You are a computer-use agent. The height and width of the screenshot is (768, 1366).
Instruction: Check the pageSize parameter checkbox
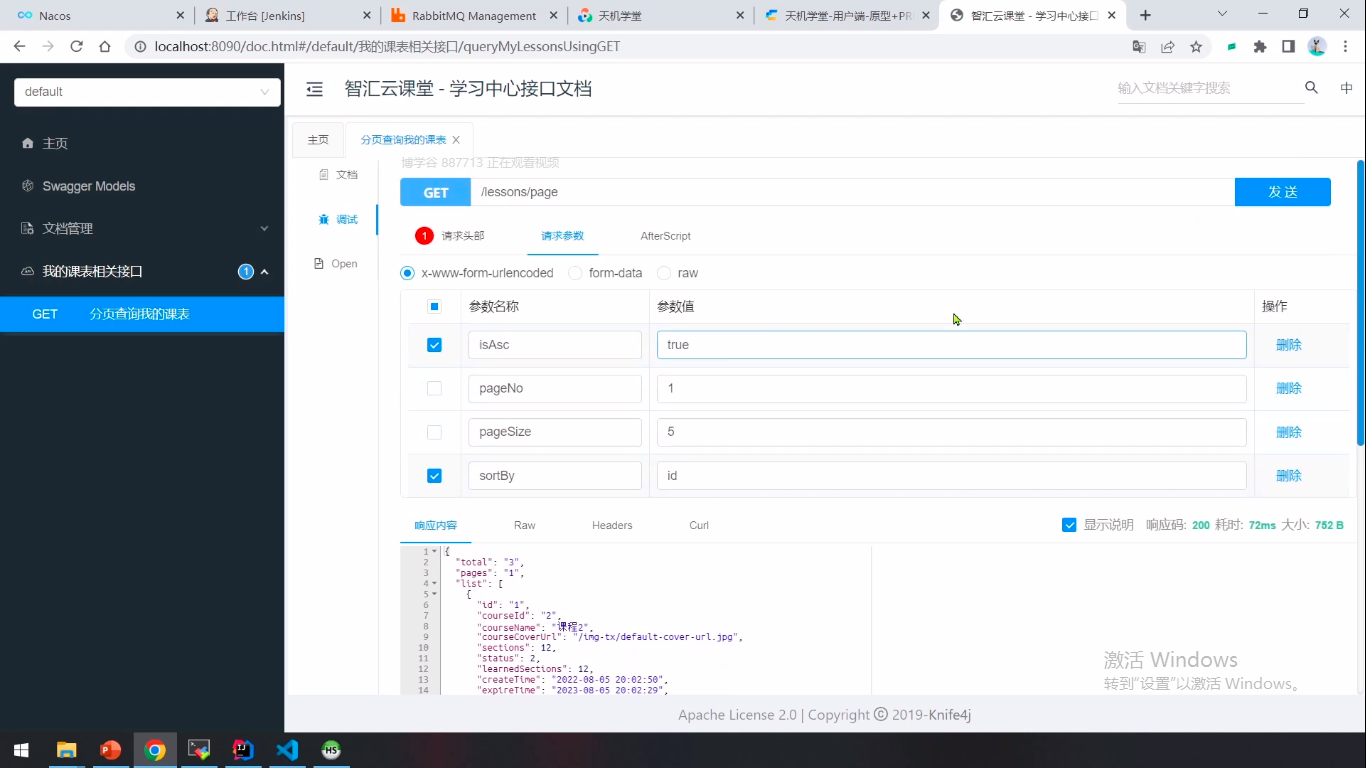coord(434,432)
